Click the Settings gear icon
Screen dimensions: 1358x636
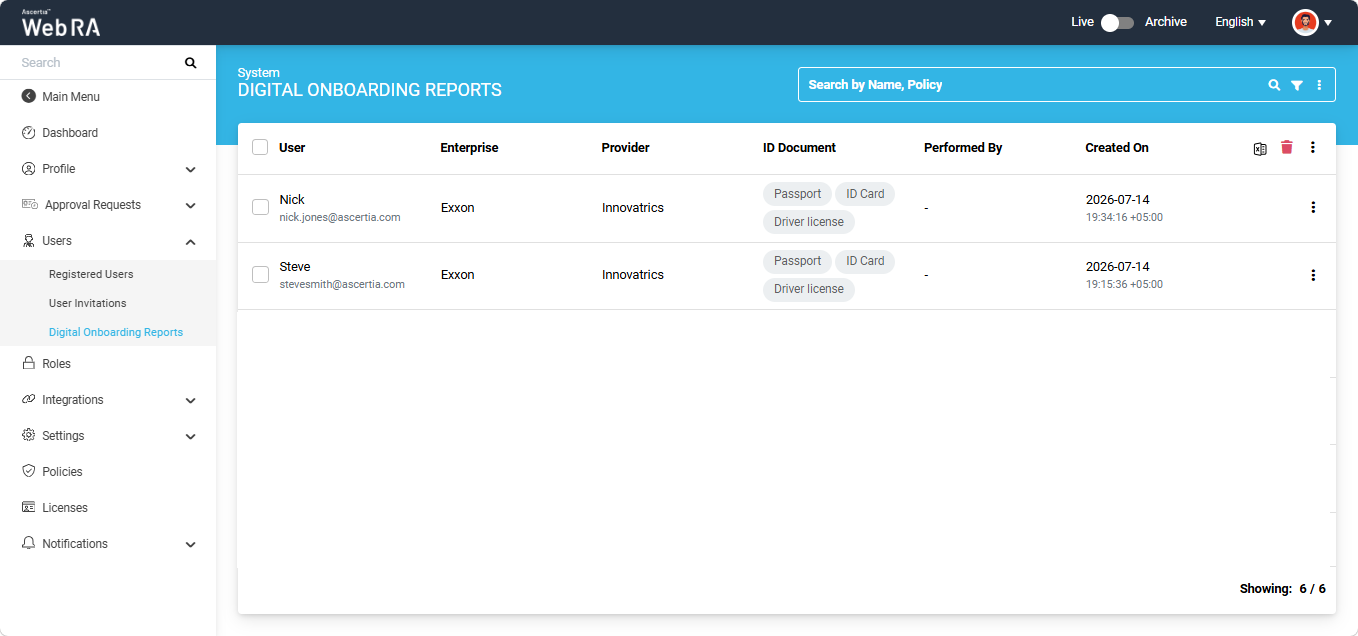point(29,436)
